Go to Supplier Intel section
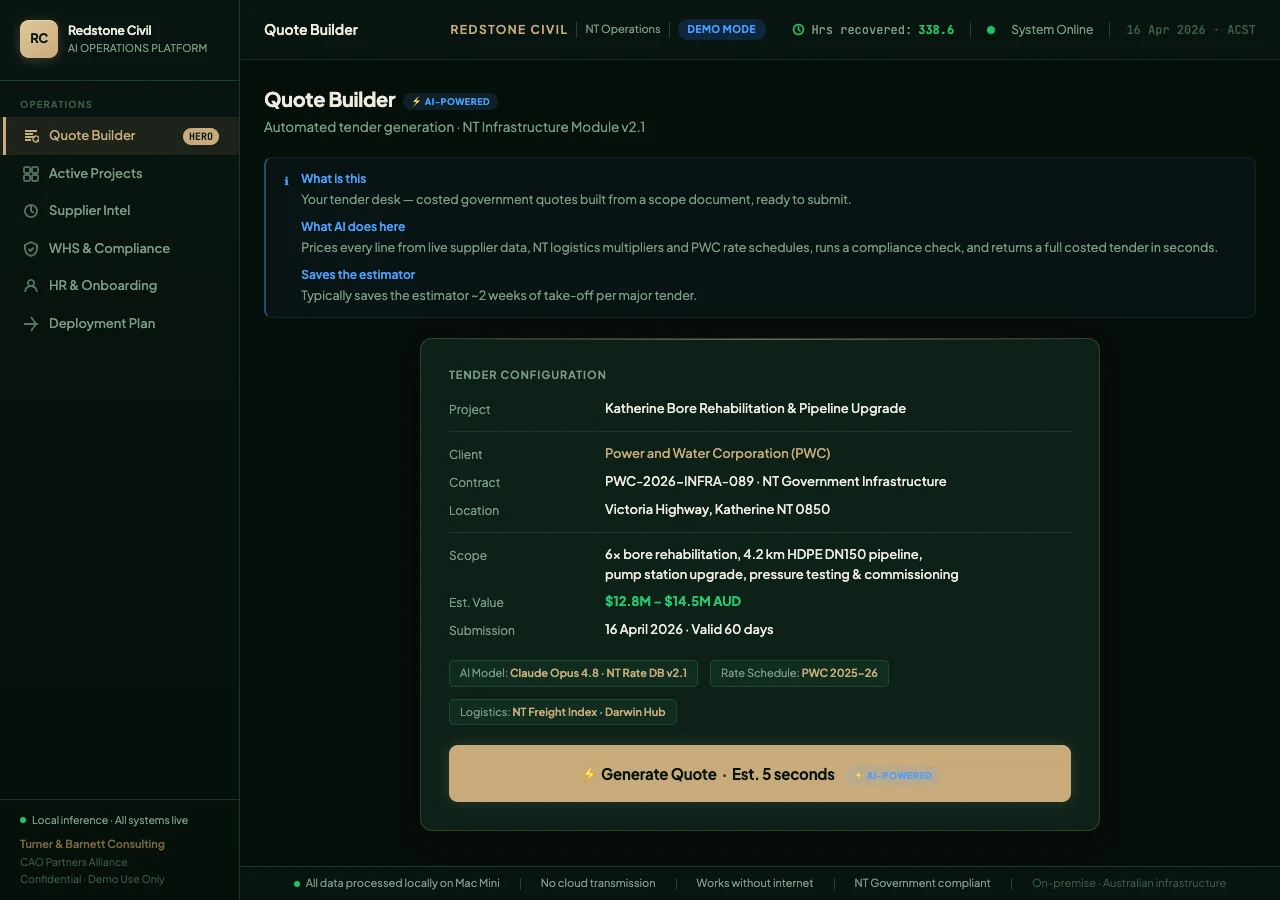The image size is (1280, 900). [120, 211]
